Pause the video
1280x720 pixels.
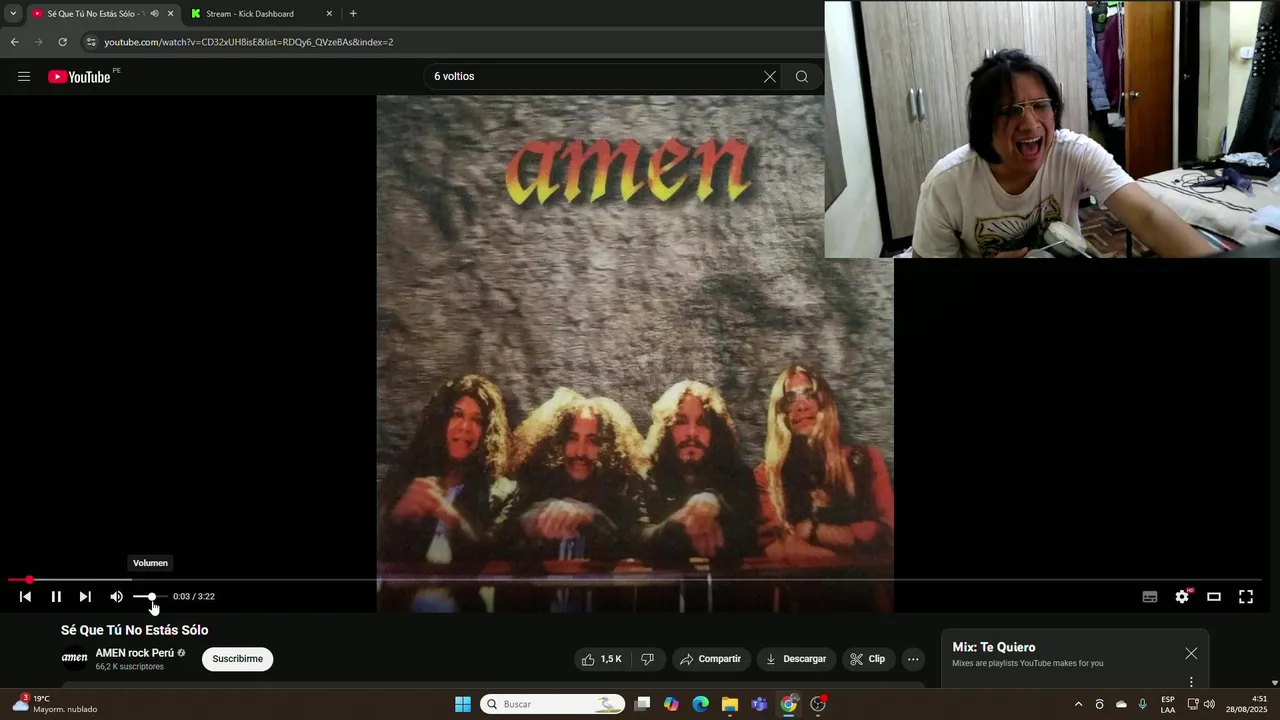click(x=56, y=597)
